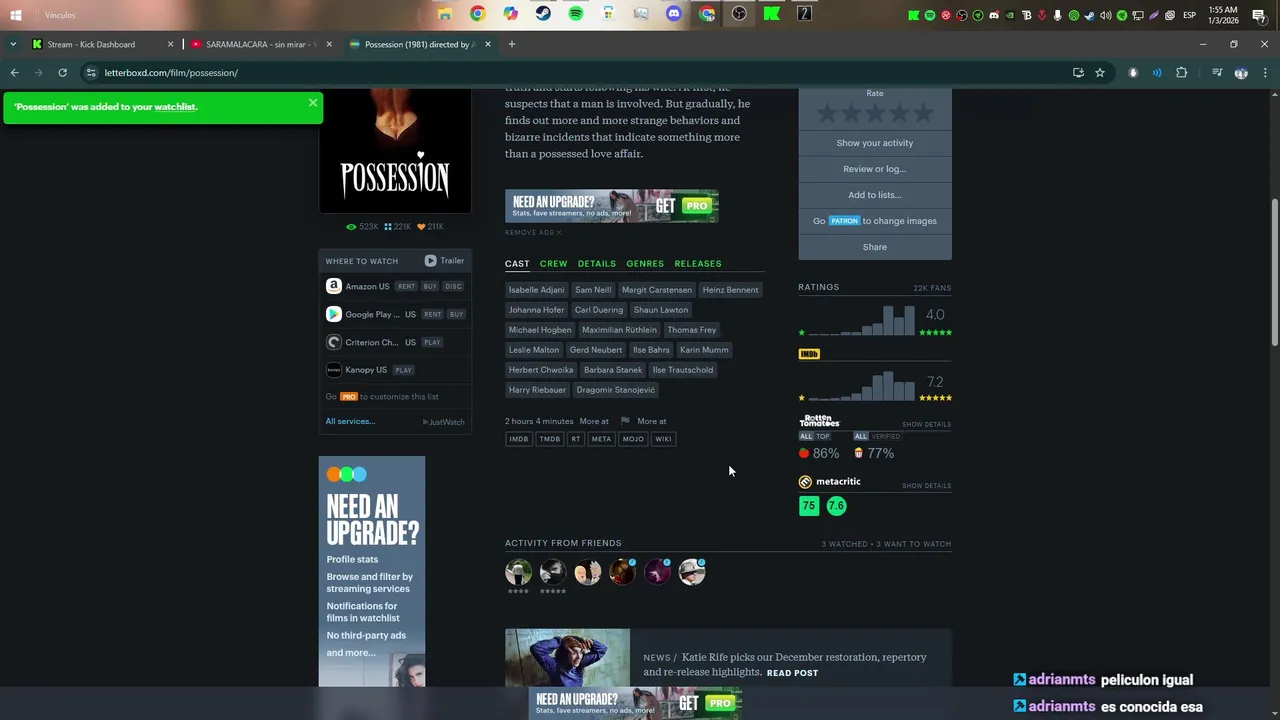Open the Chrome three-dot menu

tap(1265, 73)
